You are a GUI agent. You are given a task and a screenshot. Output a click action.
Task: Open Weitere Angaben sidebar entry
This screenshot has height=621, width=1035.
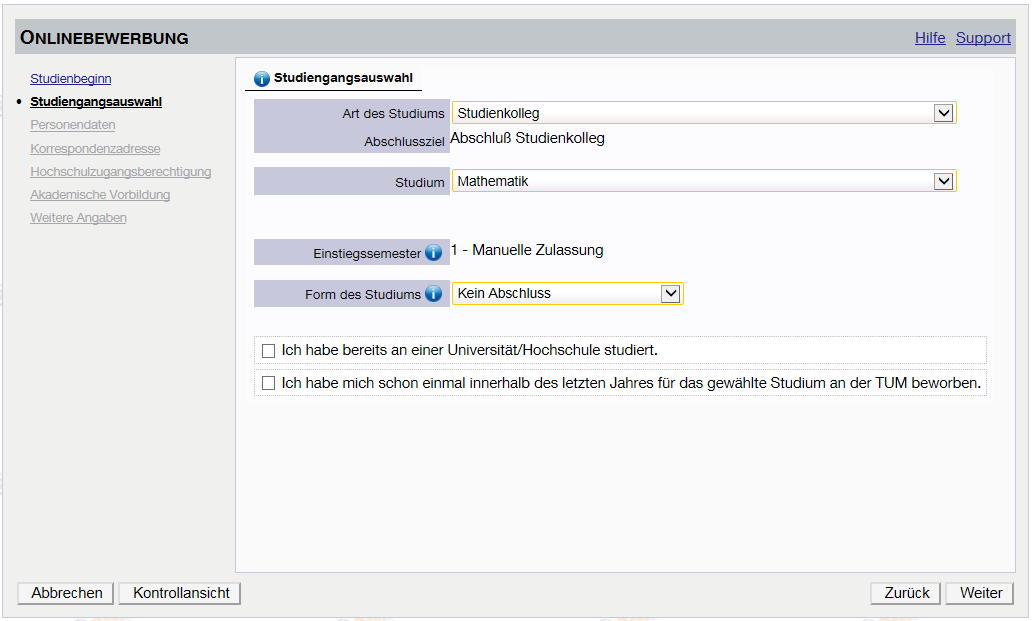78,218
